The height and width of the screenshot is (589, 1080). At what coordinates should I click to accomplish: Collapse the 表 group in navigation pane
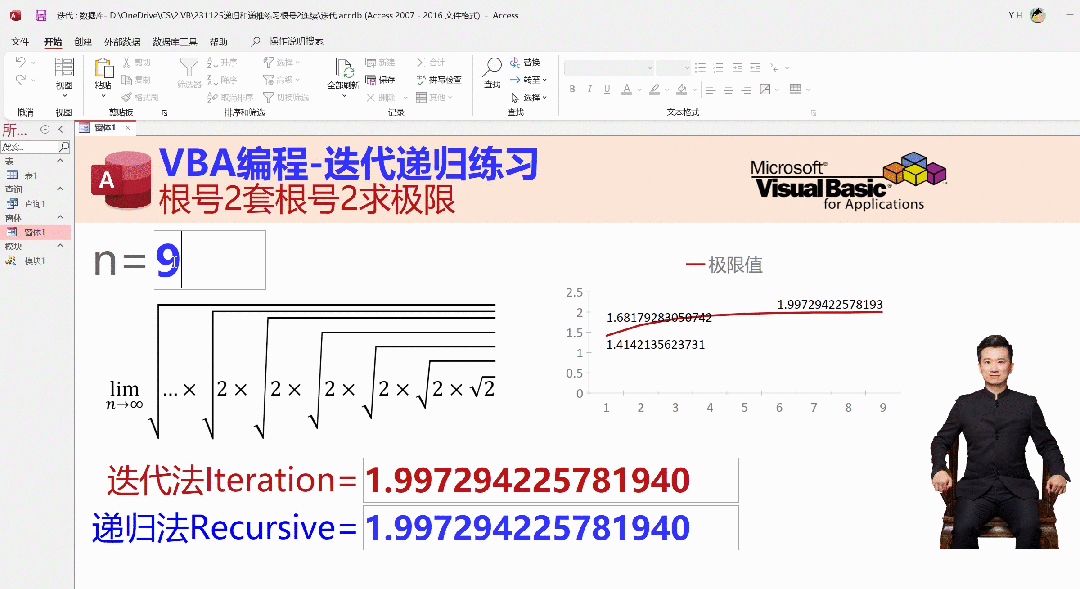coord(60,161)
